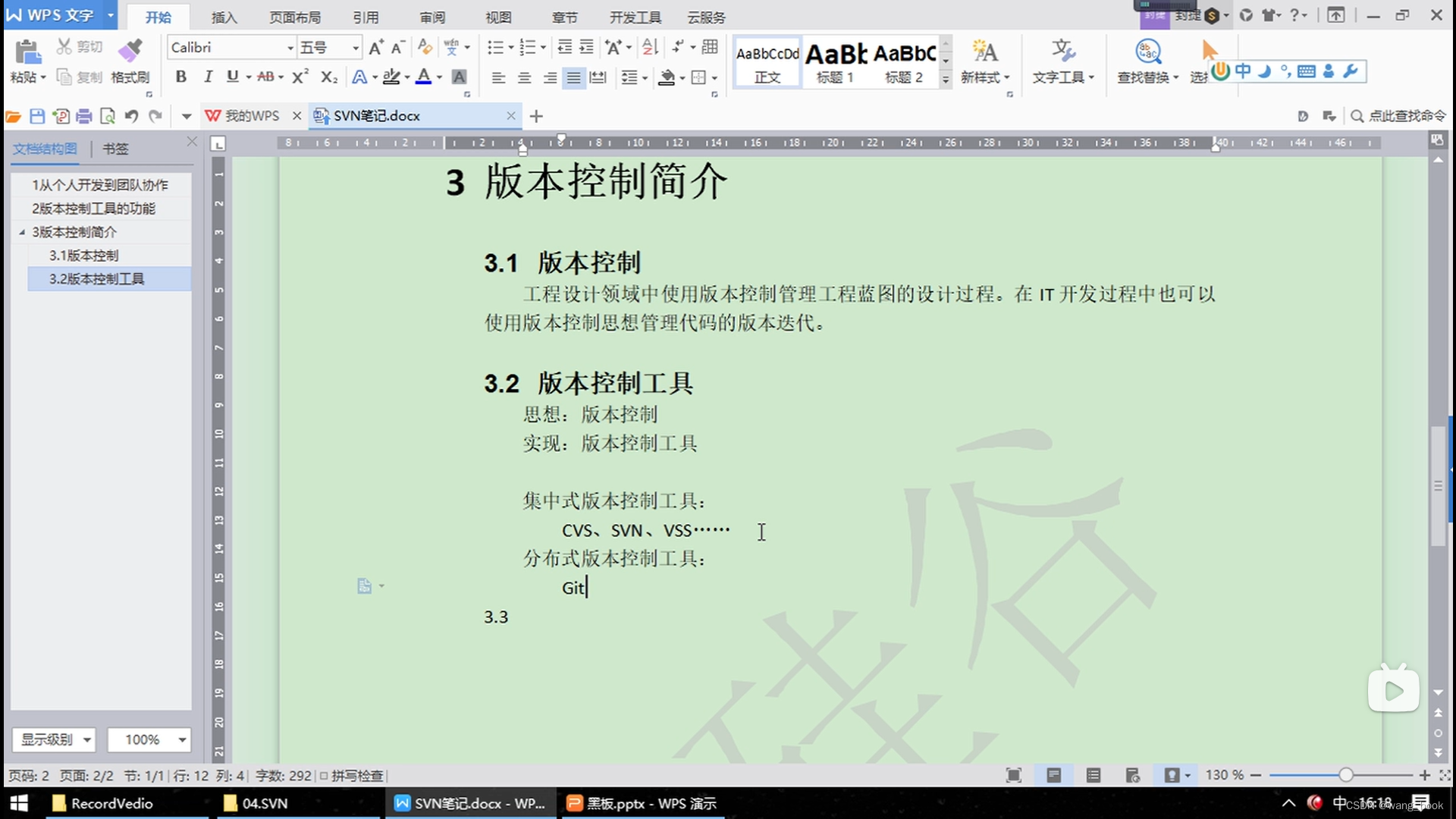Toggle italic formatting in the ribbon
The height and width of the screenshot is (819, 1456).
[x=207, y=77]
